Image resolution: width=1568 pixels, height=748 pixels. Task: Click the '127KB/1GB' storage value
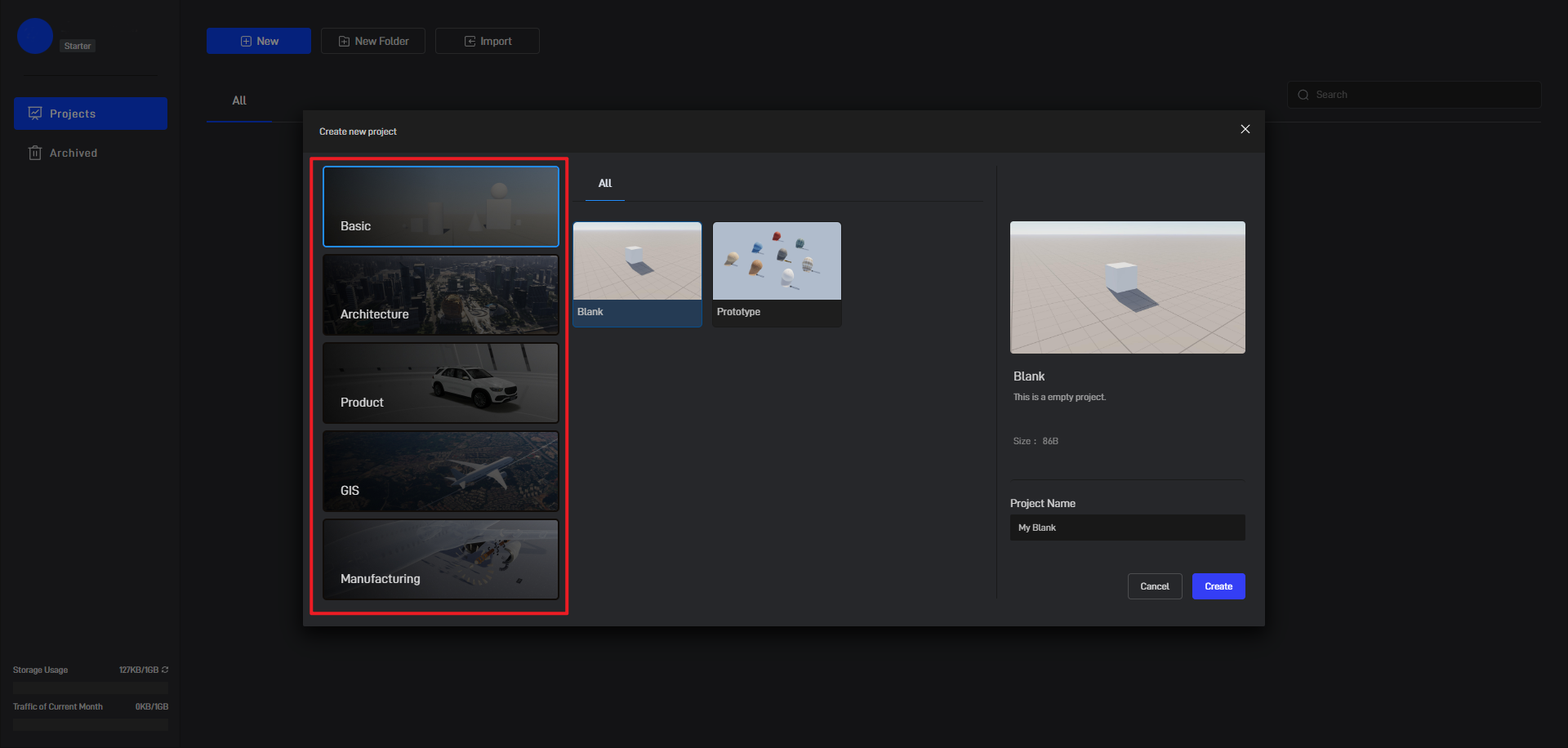pyautogui.click(x=139, y=670)
